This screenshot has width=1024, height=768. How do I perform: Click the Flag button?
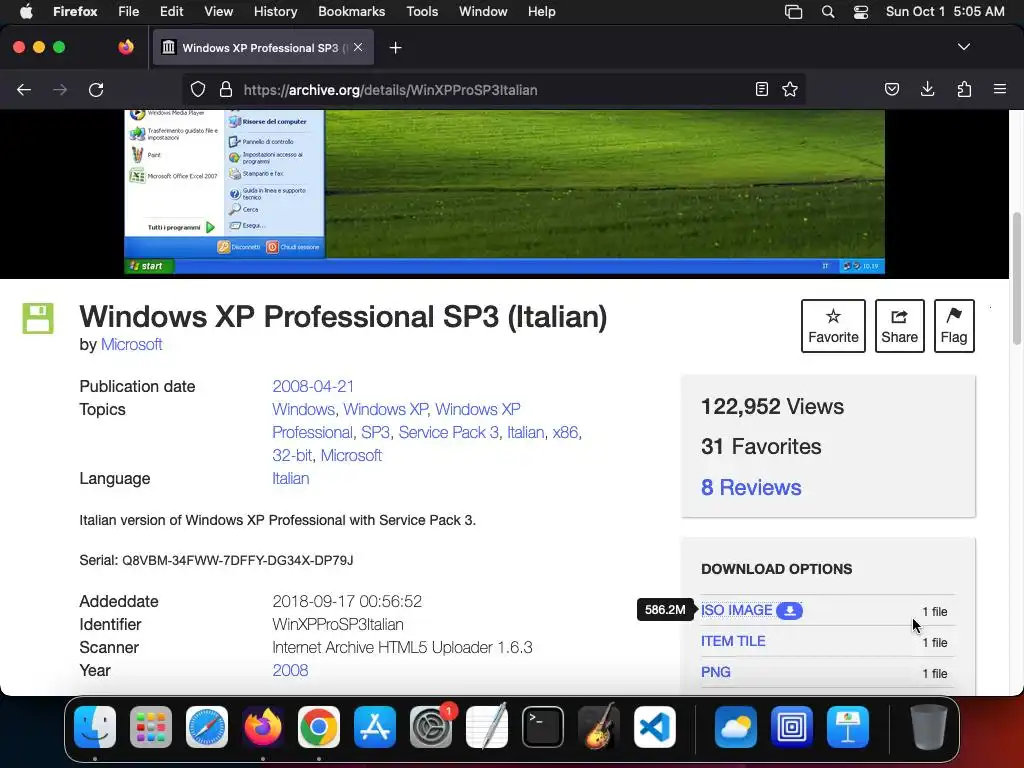click(954, 326)
